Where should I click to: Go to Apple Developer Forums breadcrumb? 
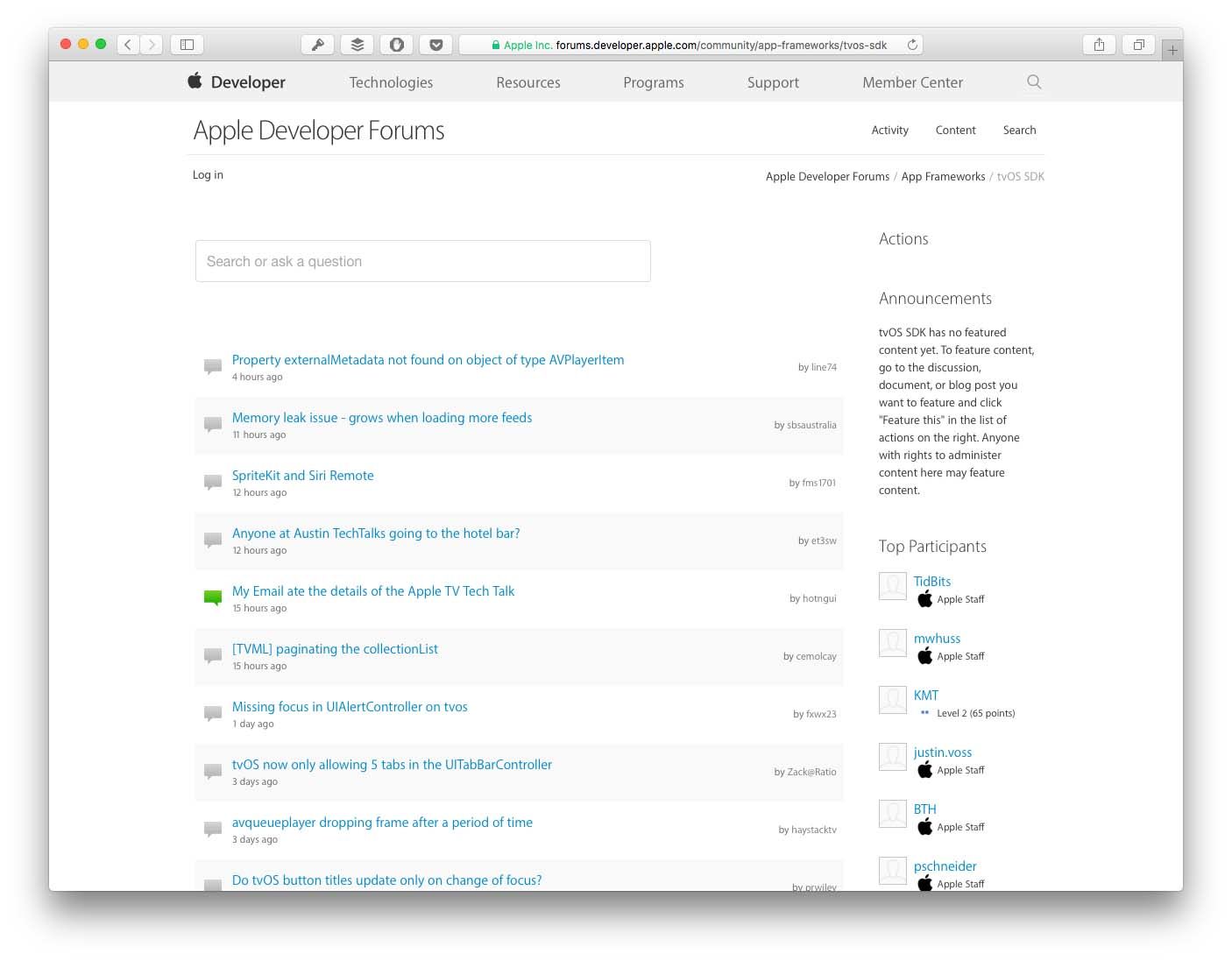click(827, 176)
